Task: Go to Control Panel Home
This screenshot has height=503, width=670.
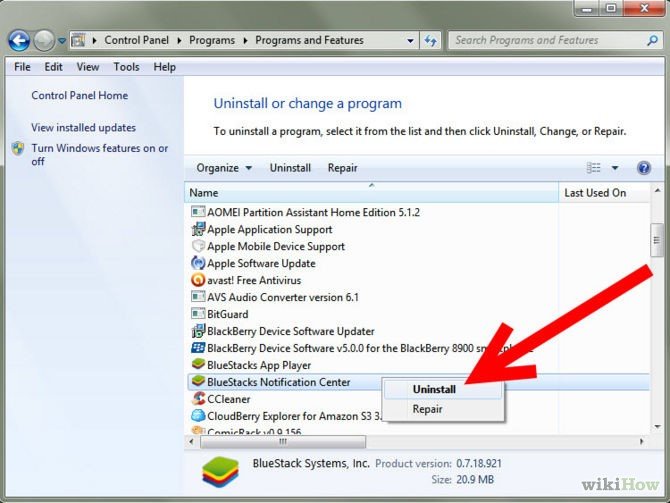Action: (79, 95)
